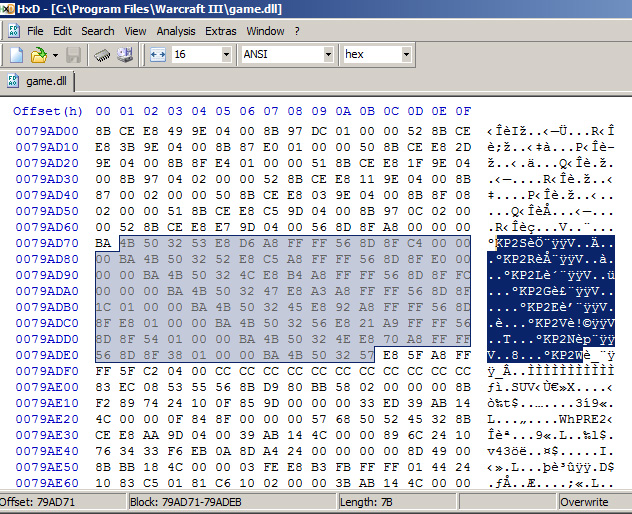Click byte BA at row 0079AD70
The width and height of the screenshot is (632, 514).
[103, 243]
